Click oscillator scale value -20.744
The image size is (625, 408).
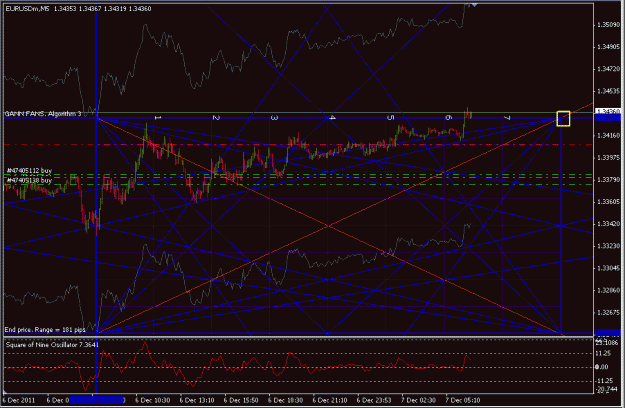606,389
